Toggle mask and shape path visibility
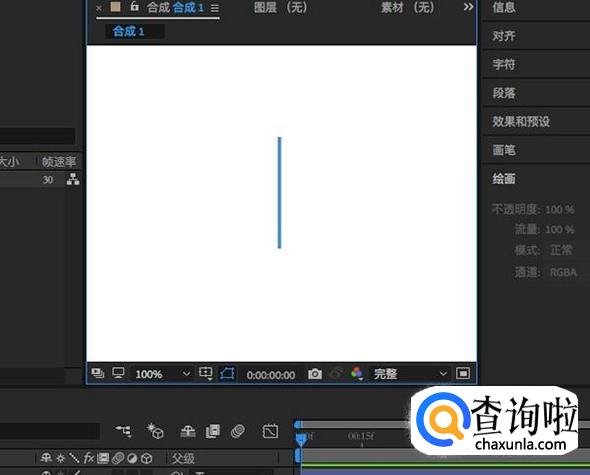The height and width of the screenshot is (475, 590). click(x=227, y=374)
